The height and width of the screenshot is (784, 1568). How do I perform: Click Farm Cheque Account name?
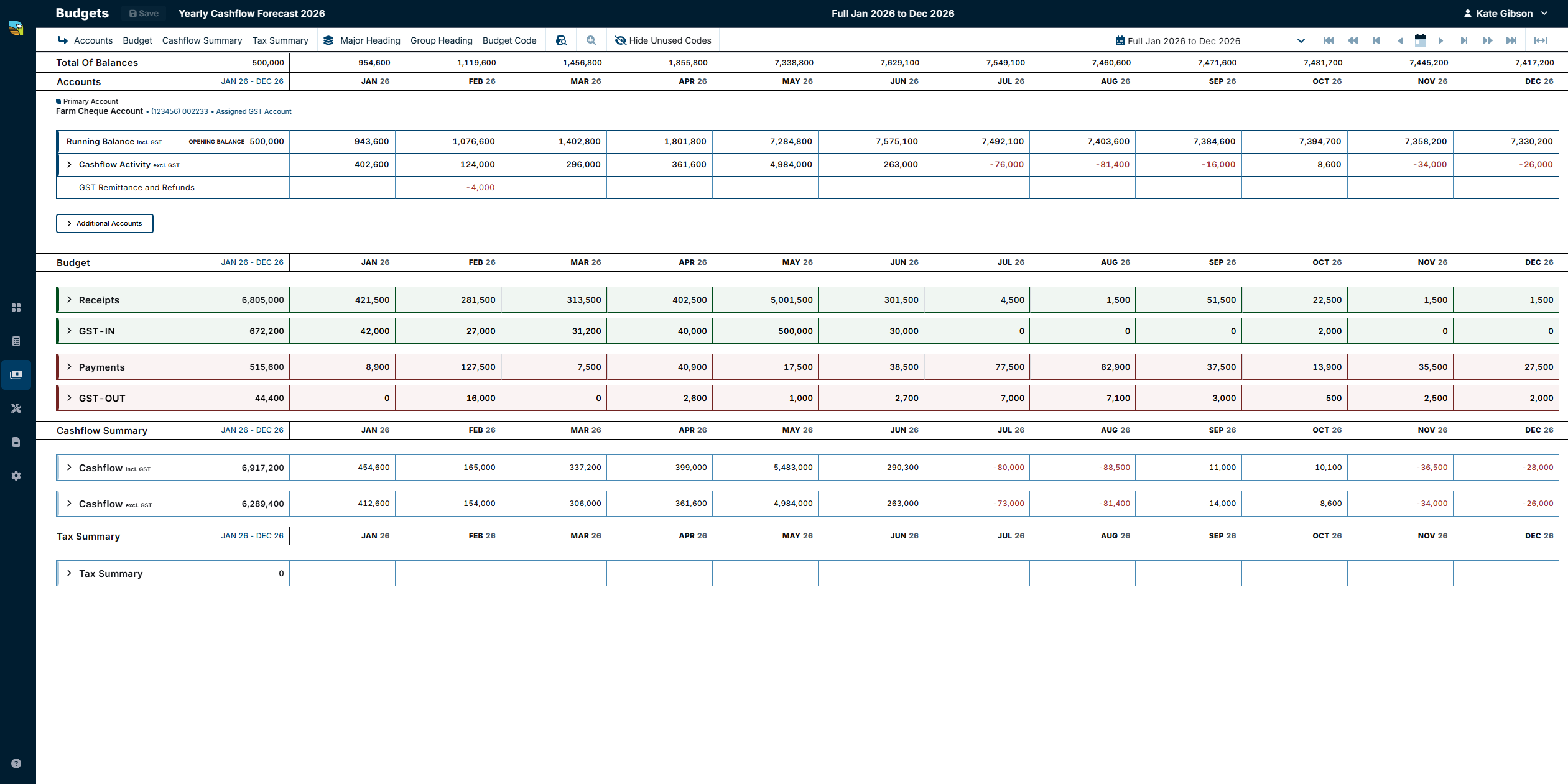100,111
